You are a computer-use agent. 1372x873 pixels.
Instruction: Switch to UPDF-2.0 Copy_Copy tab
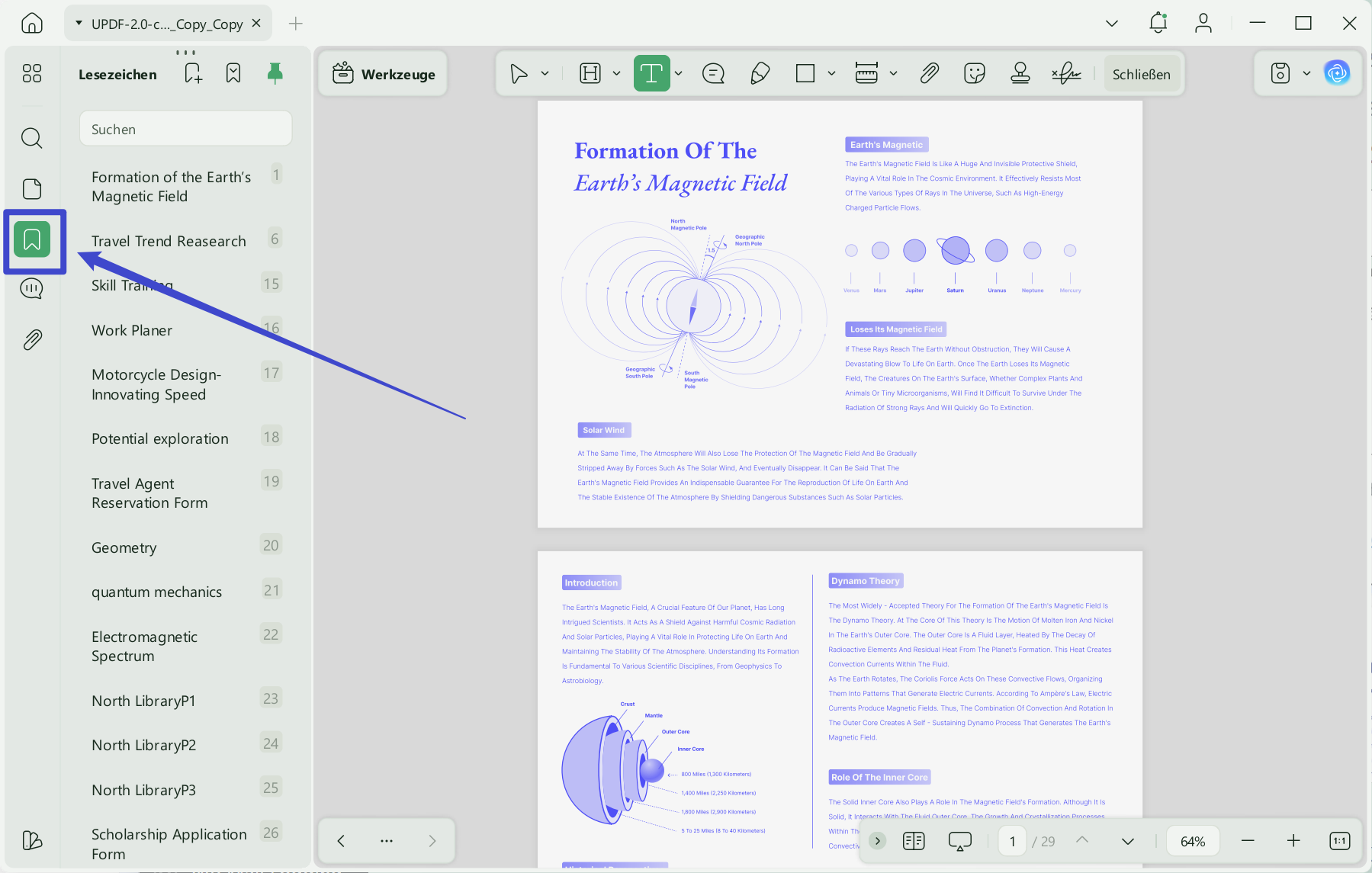tap(166, 24)
